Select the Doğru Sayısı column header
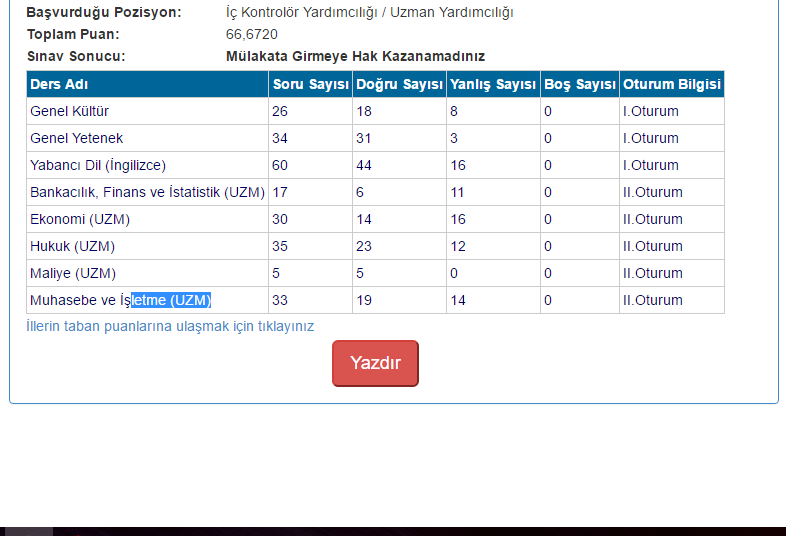 [x=400, y=84]
